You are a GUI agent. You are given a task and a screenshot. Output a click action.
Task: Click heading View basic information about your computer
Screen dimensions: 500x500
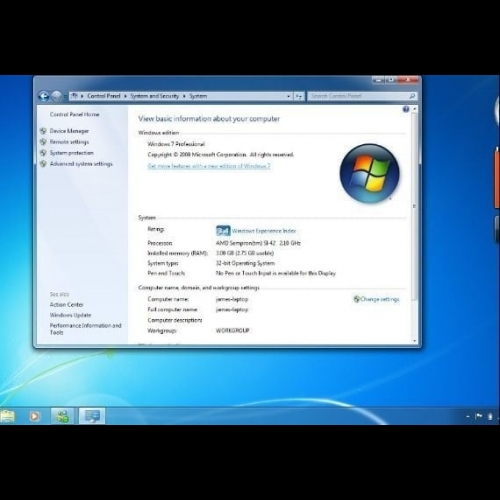(x=209, y=119)
